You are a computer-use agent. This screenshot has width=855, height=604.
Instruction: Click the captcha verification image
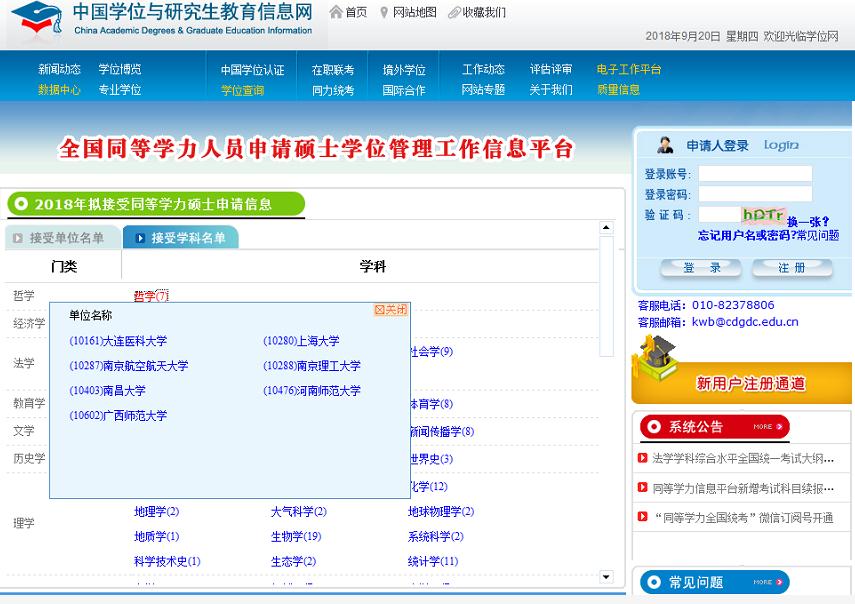point(762,214)
